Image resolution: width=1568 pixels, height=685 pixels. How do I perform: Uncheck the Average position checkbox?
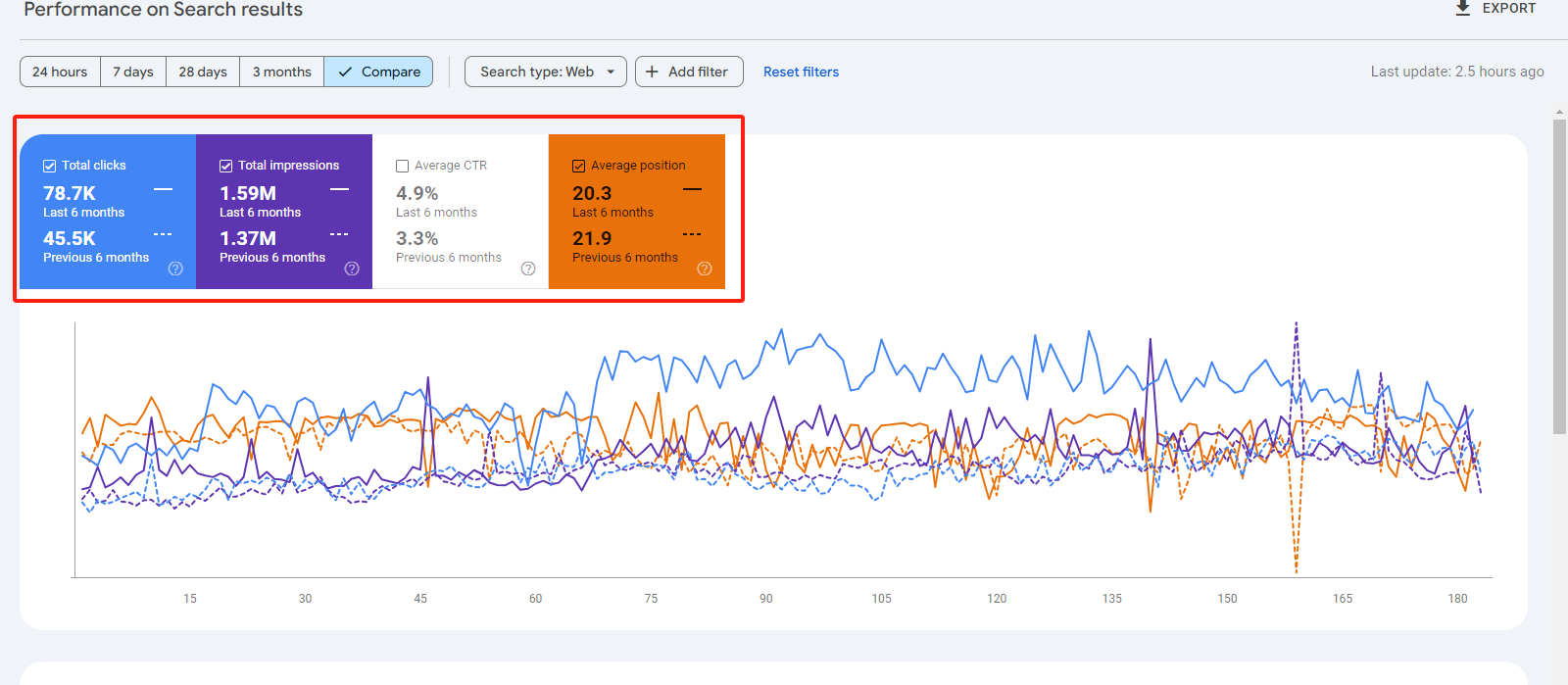(578, 166)
